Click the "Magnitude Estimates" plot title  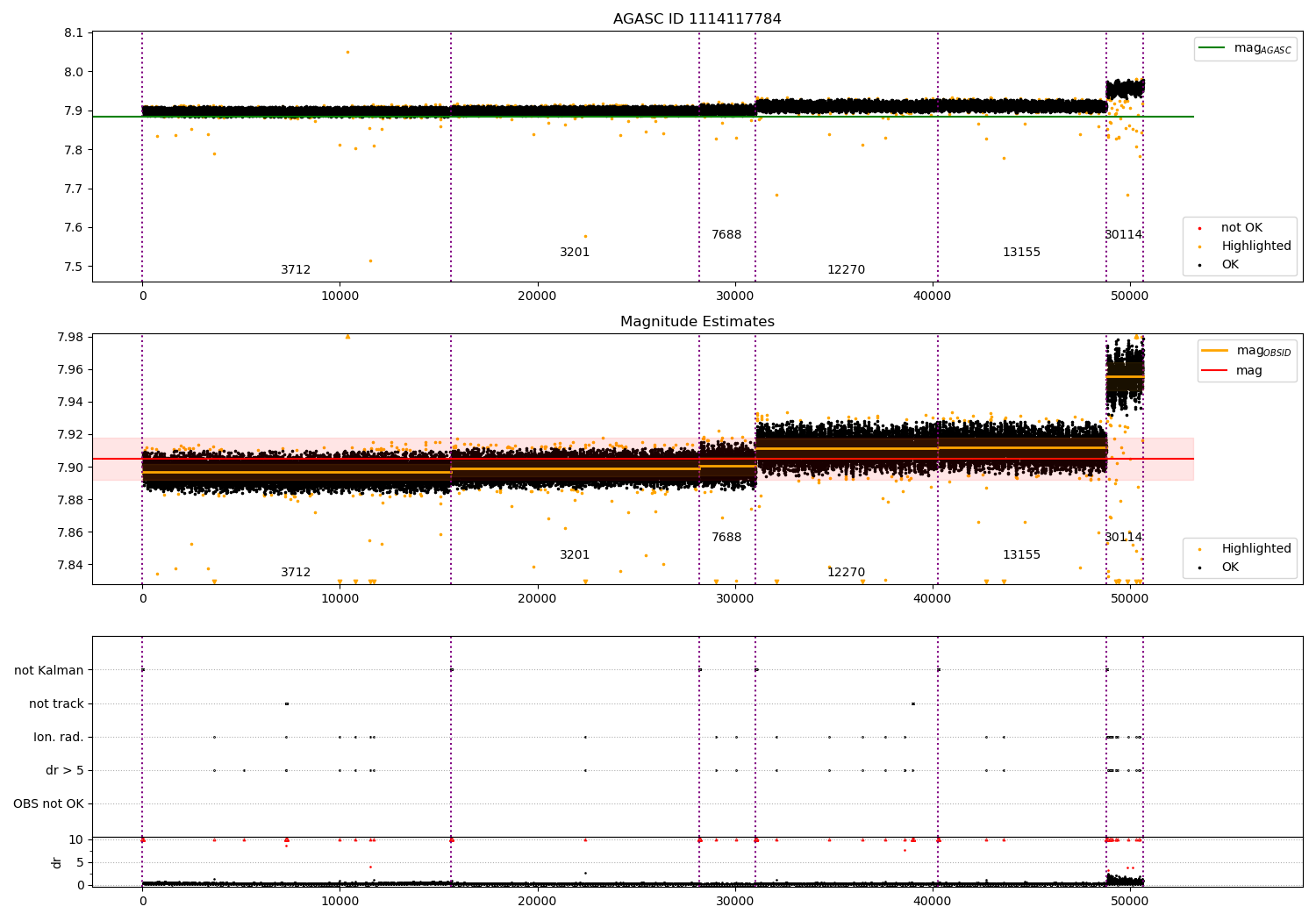(x=697, y=322)
